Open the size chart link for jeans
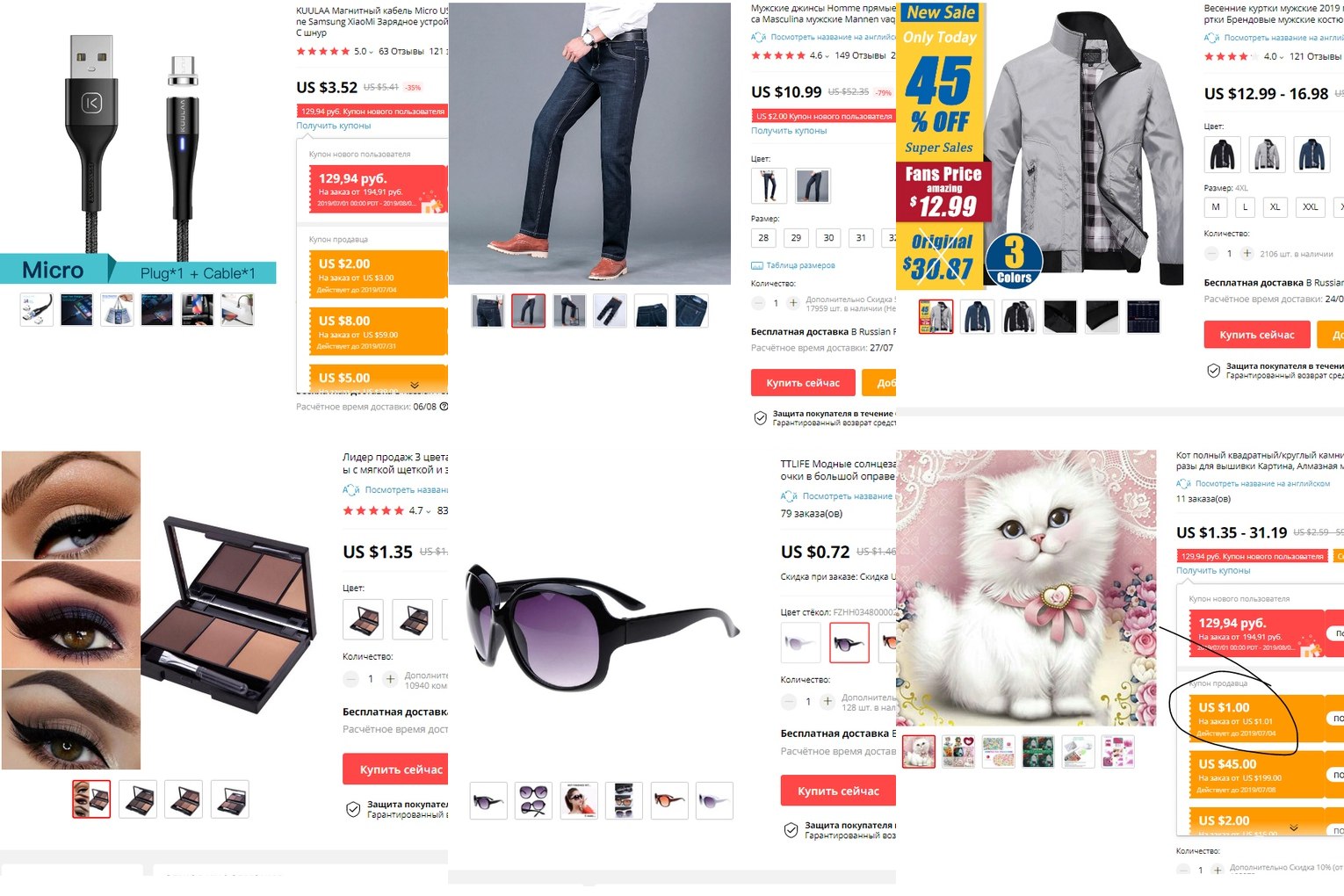 click(793, 265)
